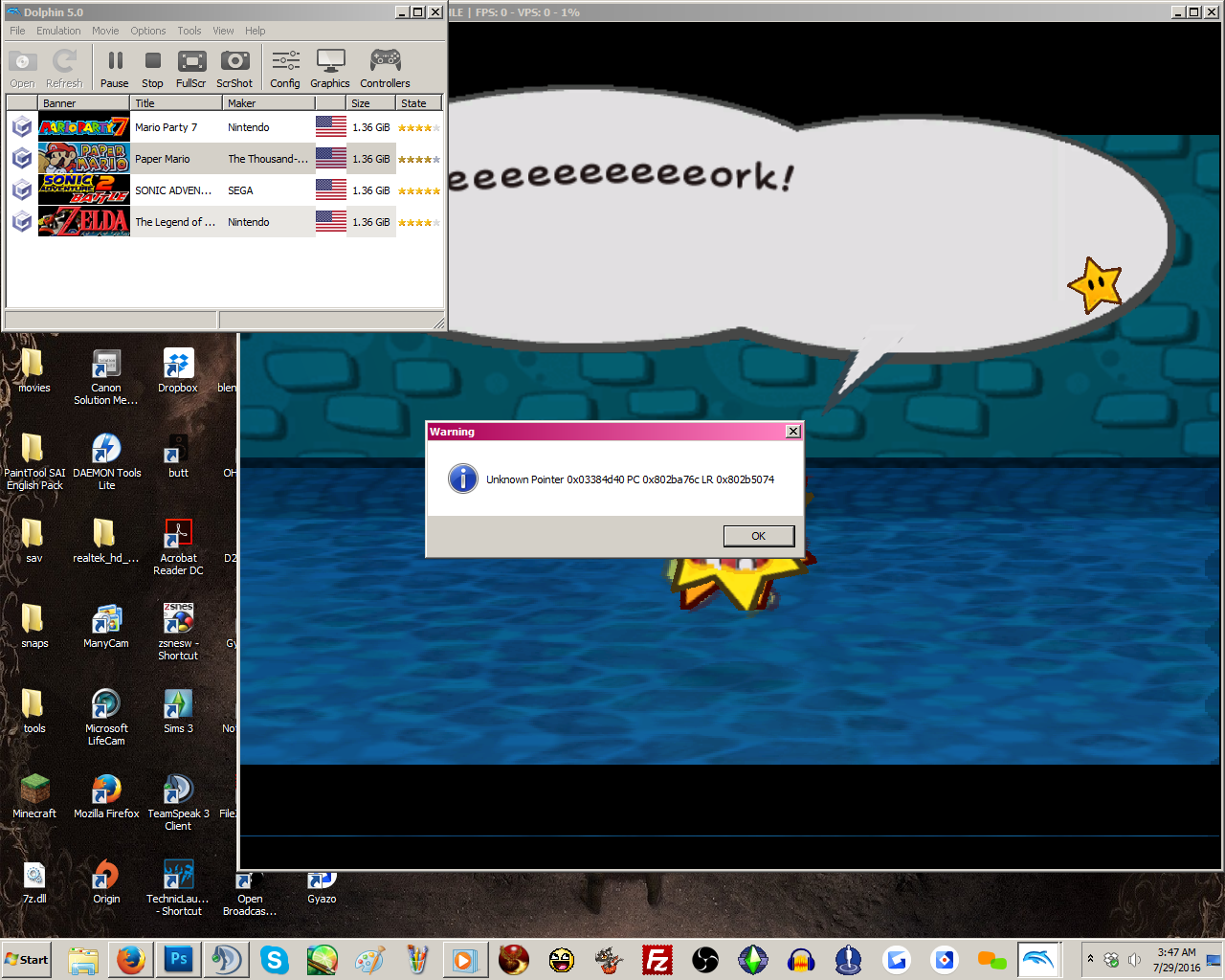This screenshot has width=1225, height=980.
Task: Click the 'Mario Party 7' title text
Action: 166,127
